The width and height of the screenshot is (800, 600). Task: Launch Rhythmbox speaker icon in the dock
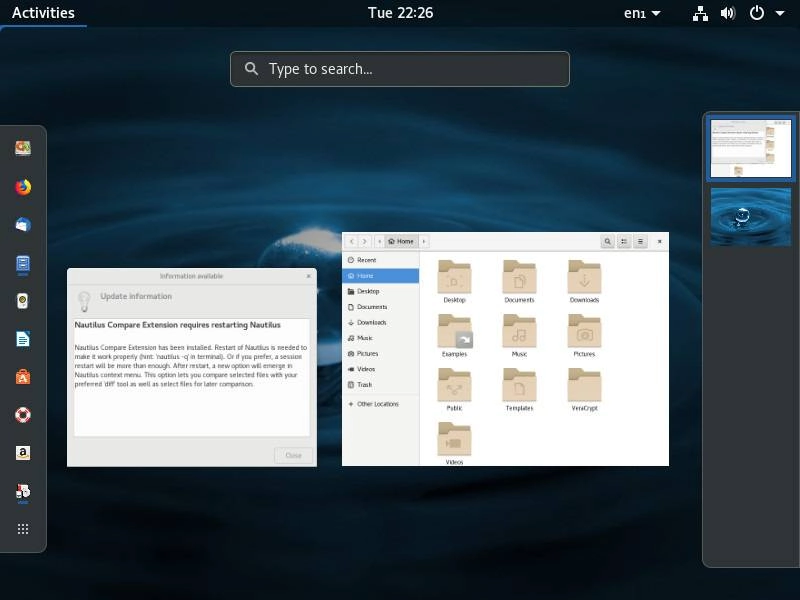pyautogui.click(x=23, y=301)
